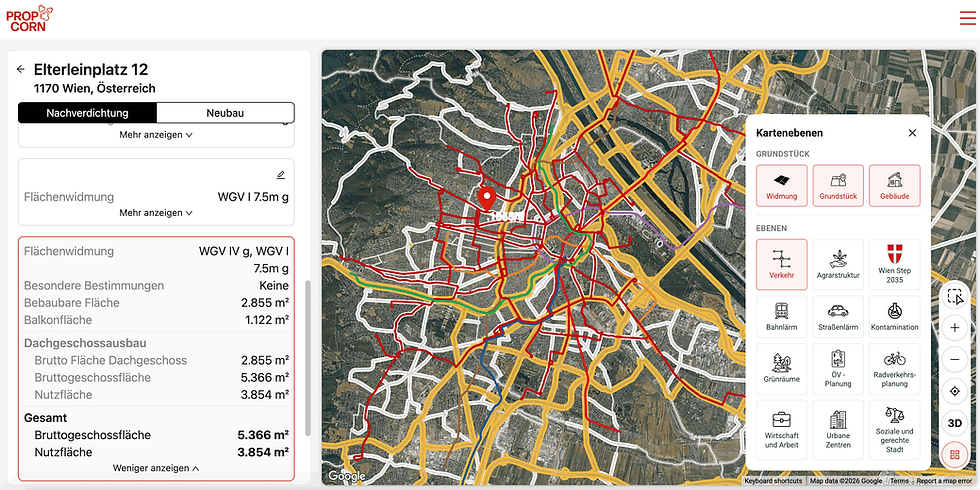
Task: Open Keyboard shortcuts on the map
Action: [773, 481]
